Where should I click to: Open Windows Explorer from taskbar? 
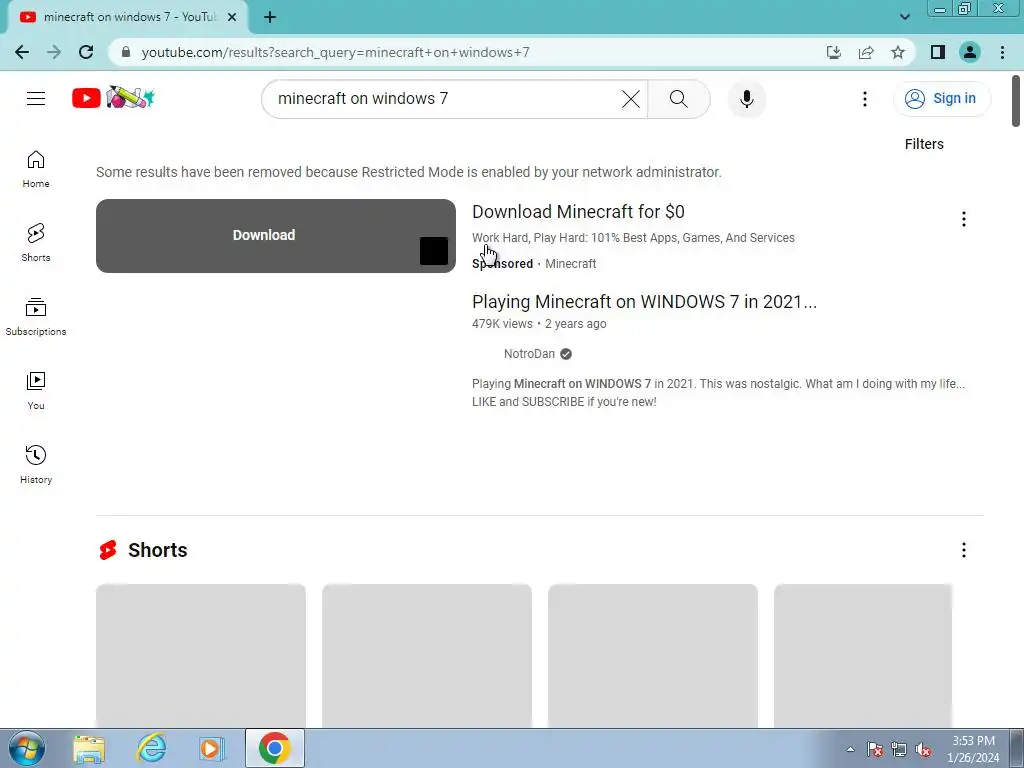(89, 748)
